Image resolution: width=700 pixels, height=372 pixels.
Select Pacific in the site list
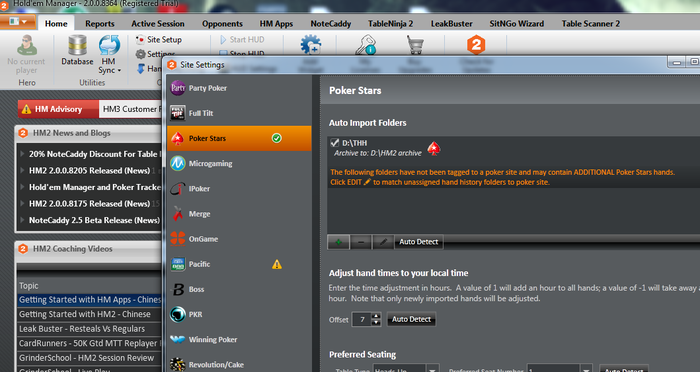pos(239,264)
